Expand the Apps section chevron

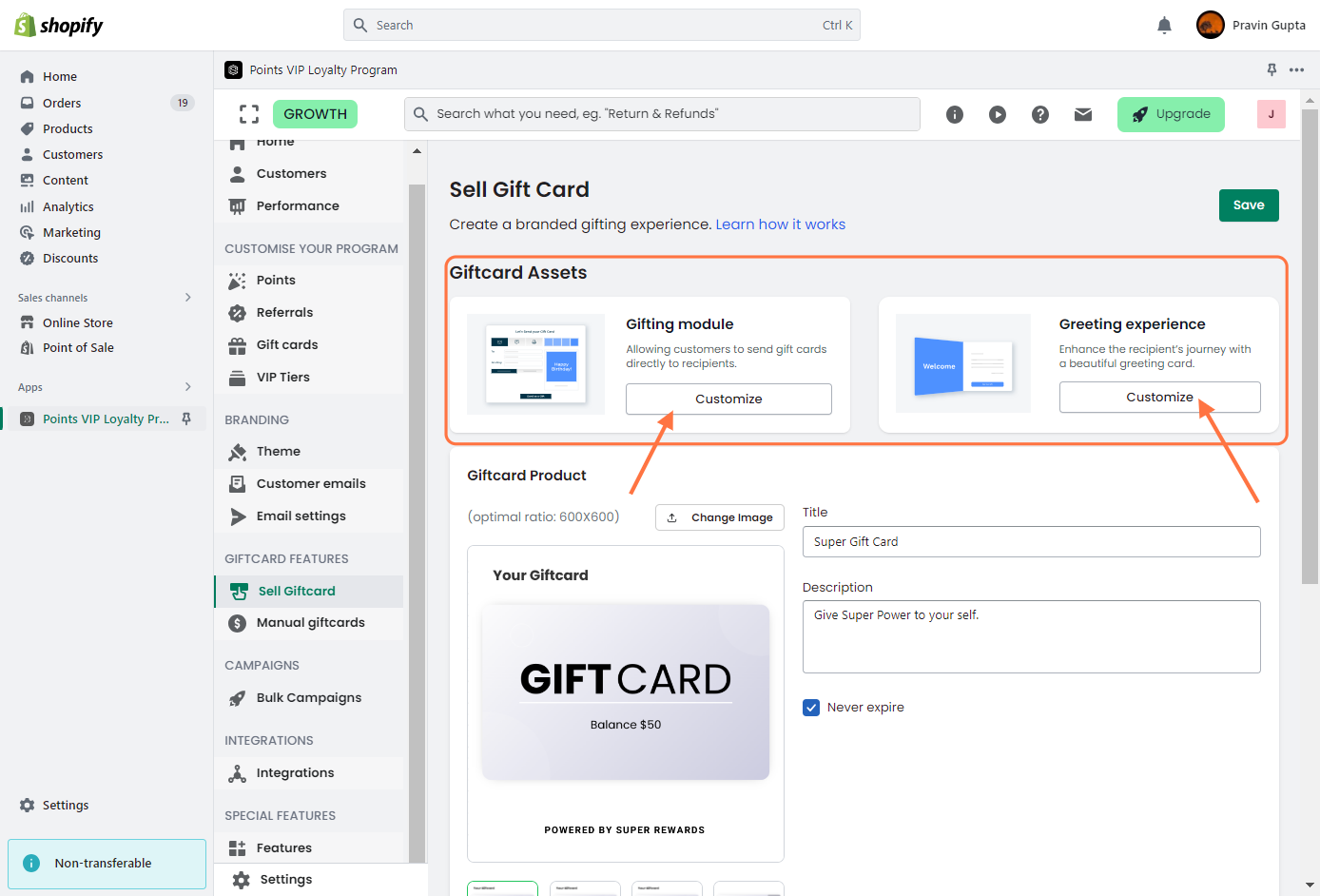click(x=188, y=387)
